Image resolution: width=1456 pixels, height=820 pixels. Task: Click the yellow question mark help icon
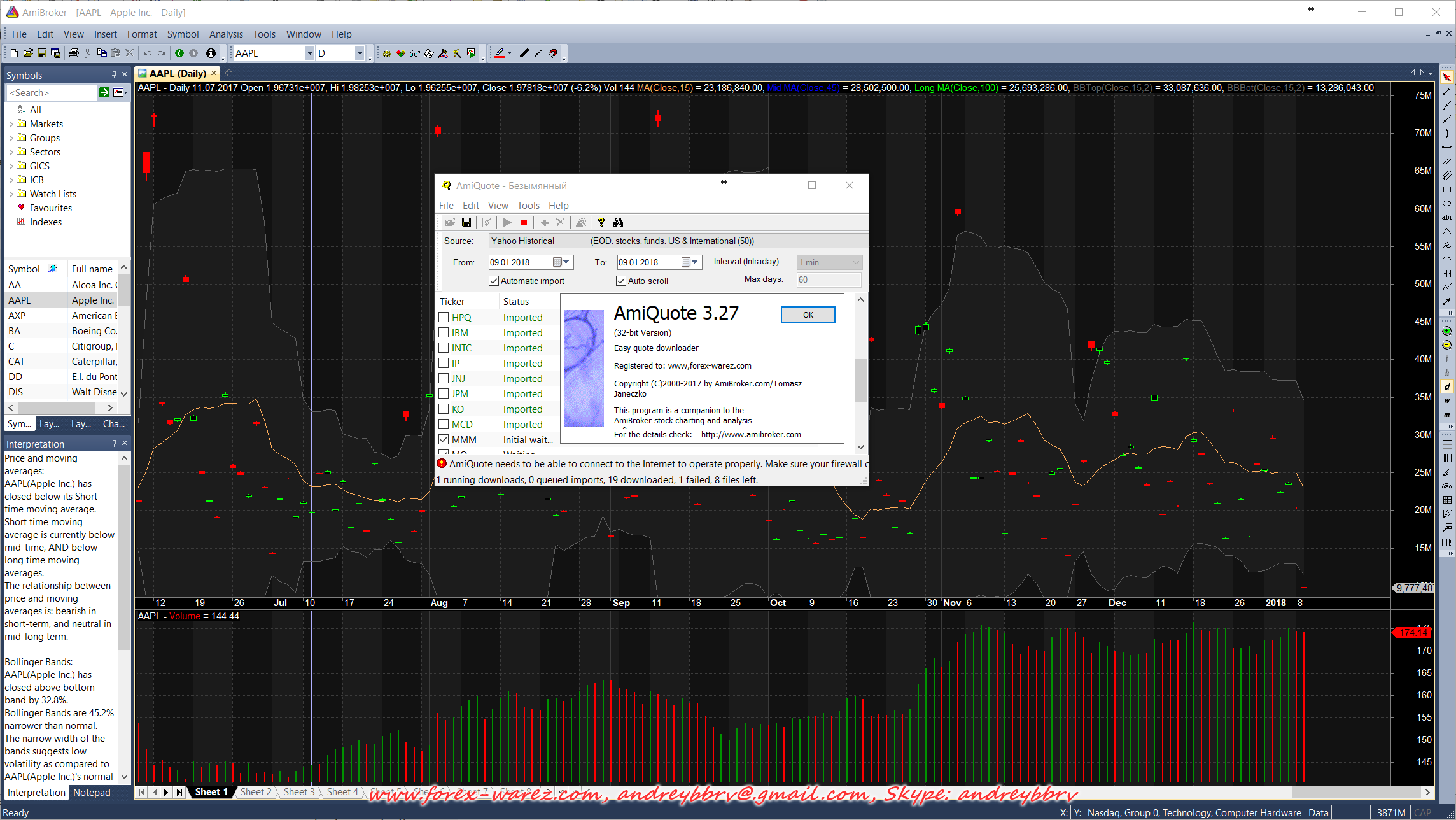coord(601,222)
